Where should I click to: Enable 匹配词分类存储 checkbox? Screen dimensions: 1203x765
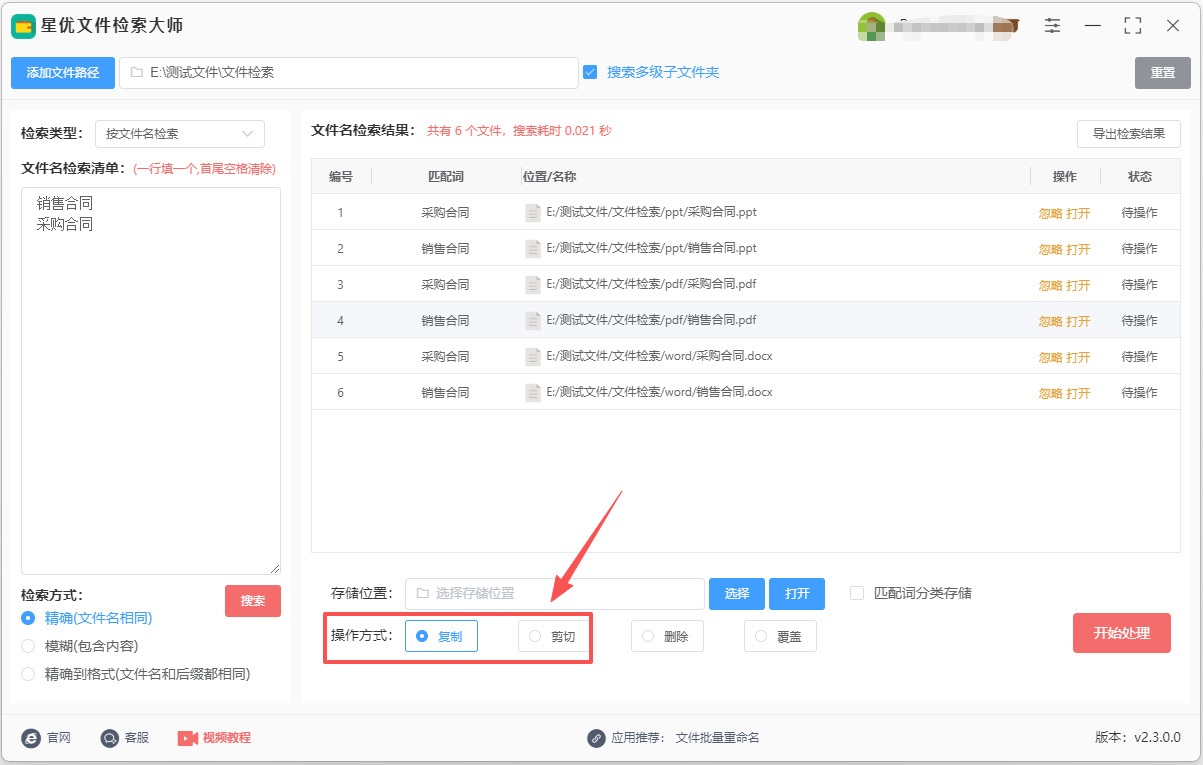[857, 593]
